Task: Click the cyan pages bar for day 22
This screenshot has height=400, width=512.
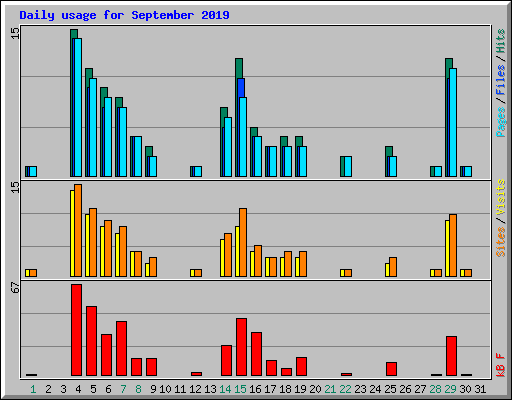Action: [x=348, y=166]
